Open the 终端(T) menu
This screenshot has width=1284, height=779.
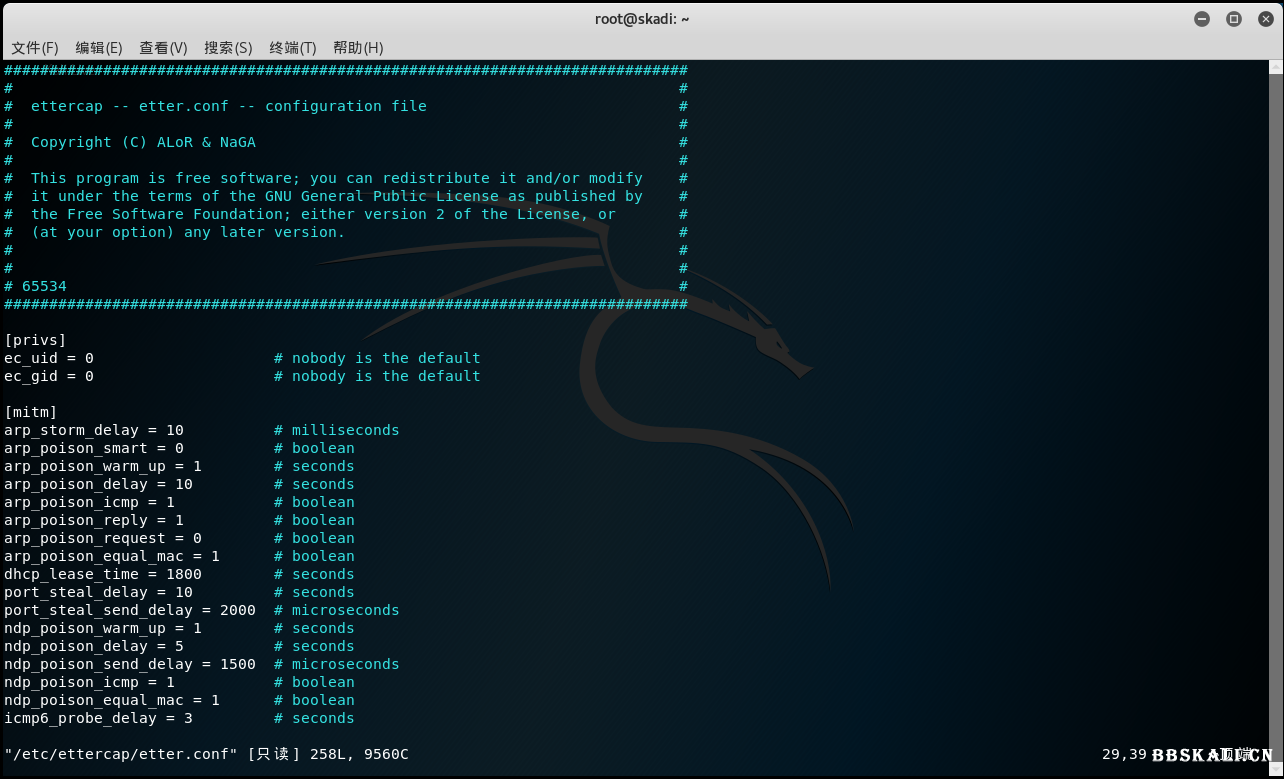pyautogui.click(x=292, y=48)
